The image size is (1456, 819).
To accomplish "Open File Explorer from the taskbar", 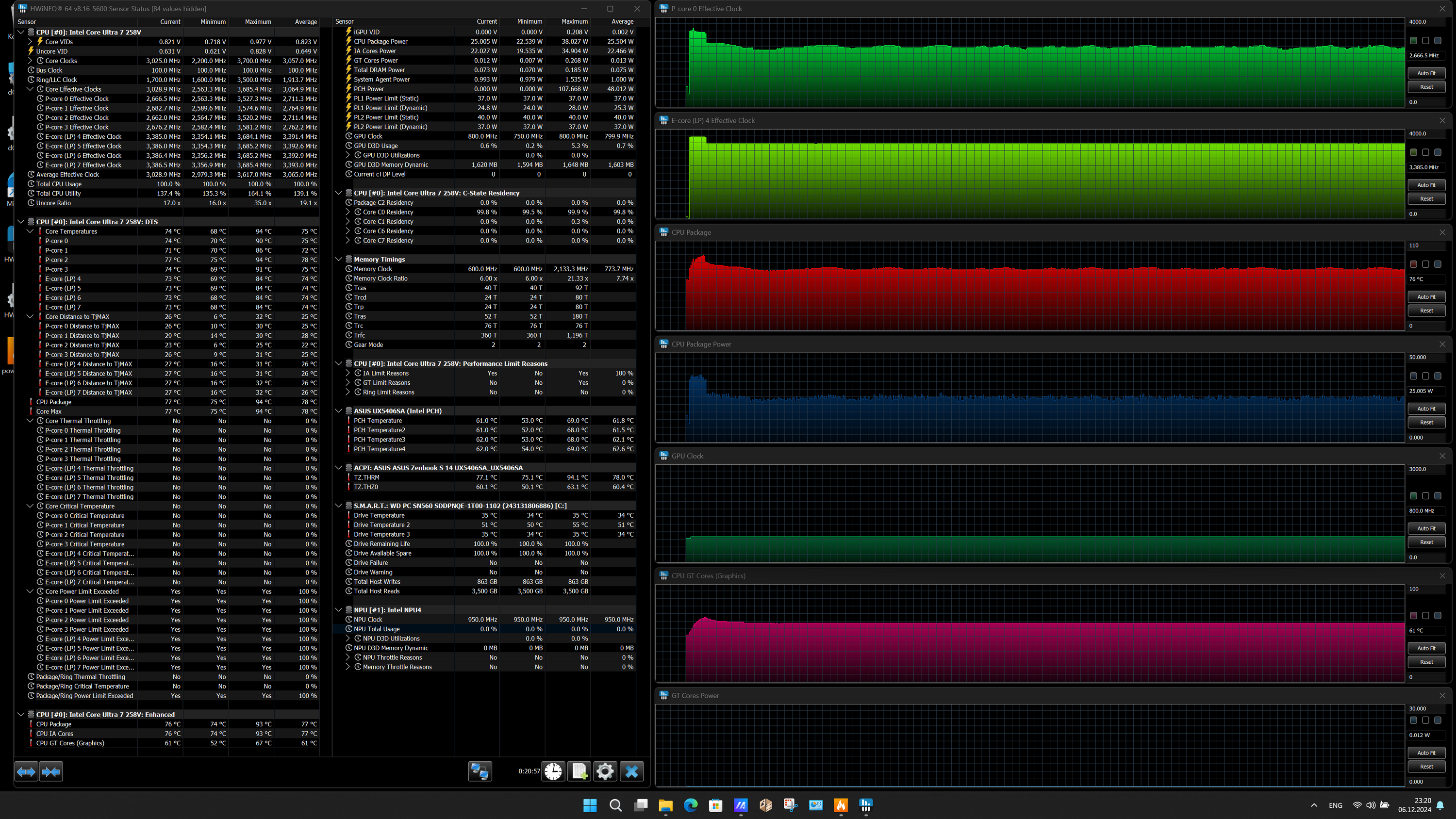I will pos(665,805).
